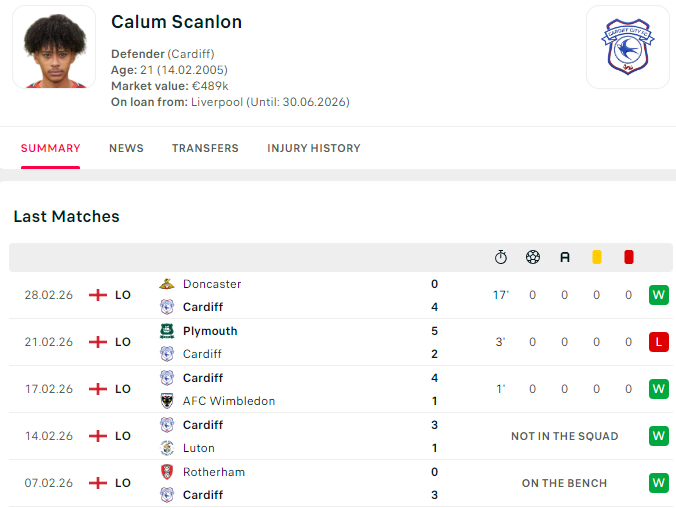Viewport: 676px width, 508px height.
Task: Click the Luton team badge
Action: pyautogui.click(x=167, y=448)
